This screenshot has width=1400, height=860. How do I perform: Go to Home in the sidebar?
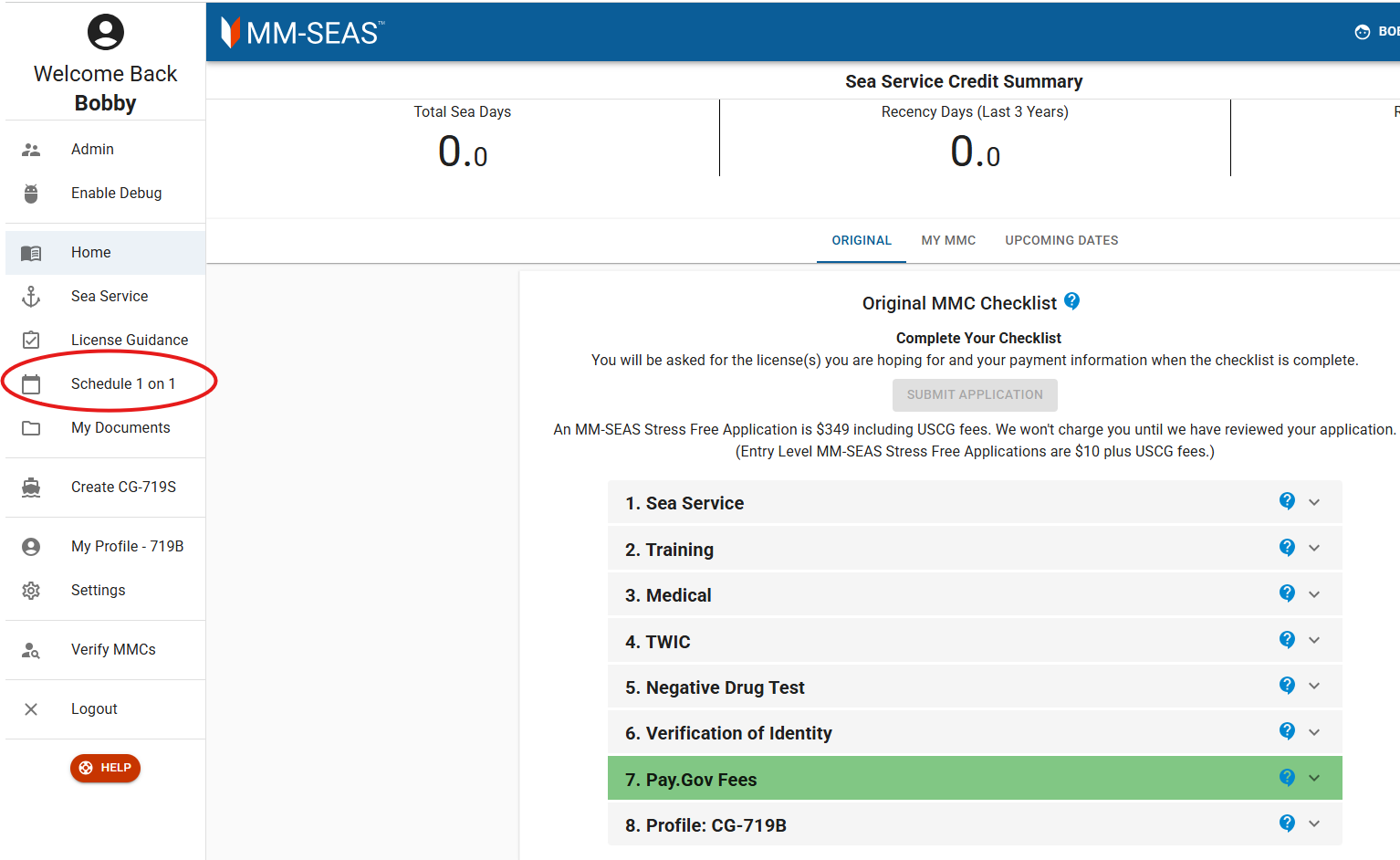[105, 253]
